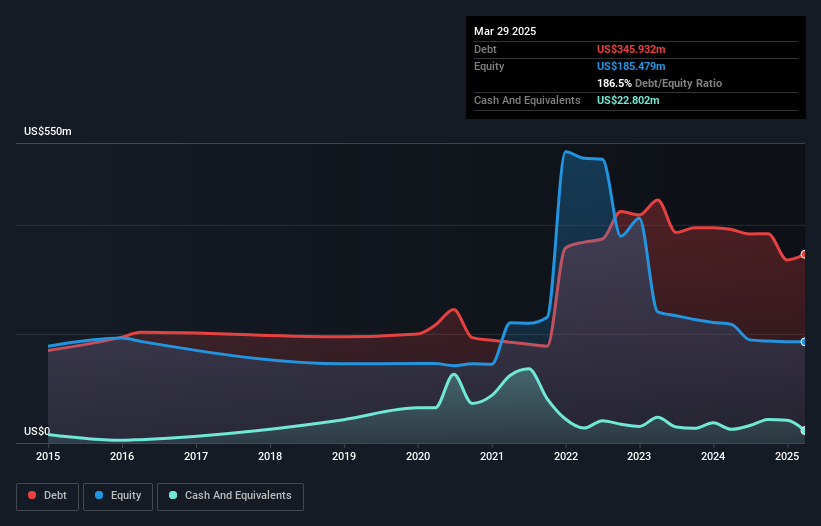The image size is (821, 526).
Task: Click the US$550m y-axis label
Action: (x=48, y=131)
